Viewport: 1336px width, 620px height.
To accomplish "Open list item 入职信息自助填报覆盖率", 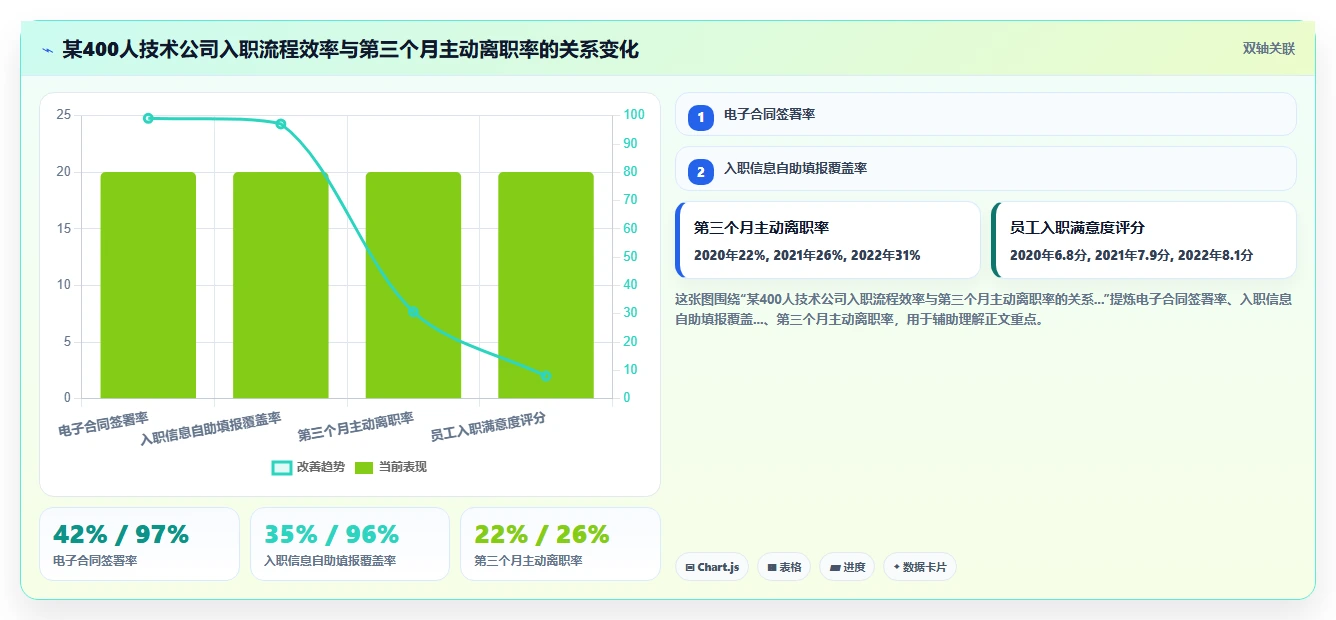I will 985,168.
